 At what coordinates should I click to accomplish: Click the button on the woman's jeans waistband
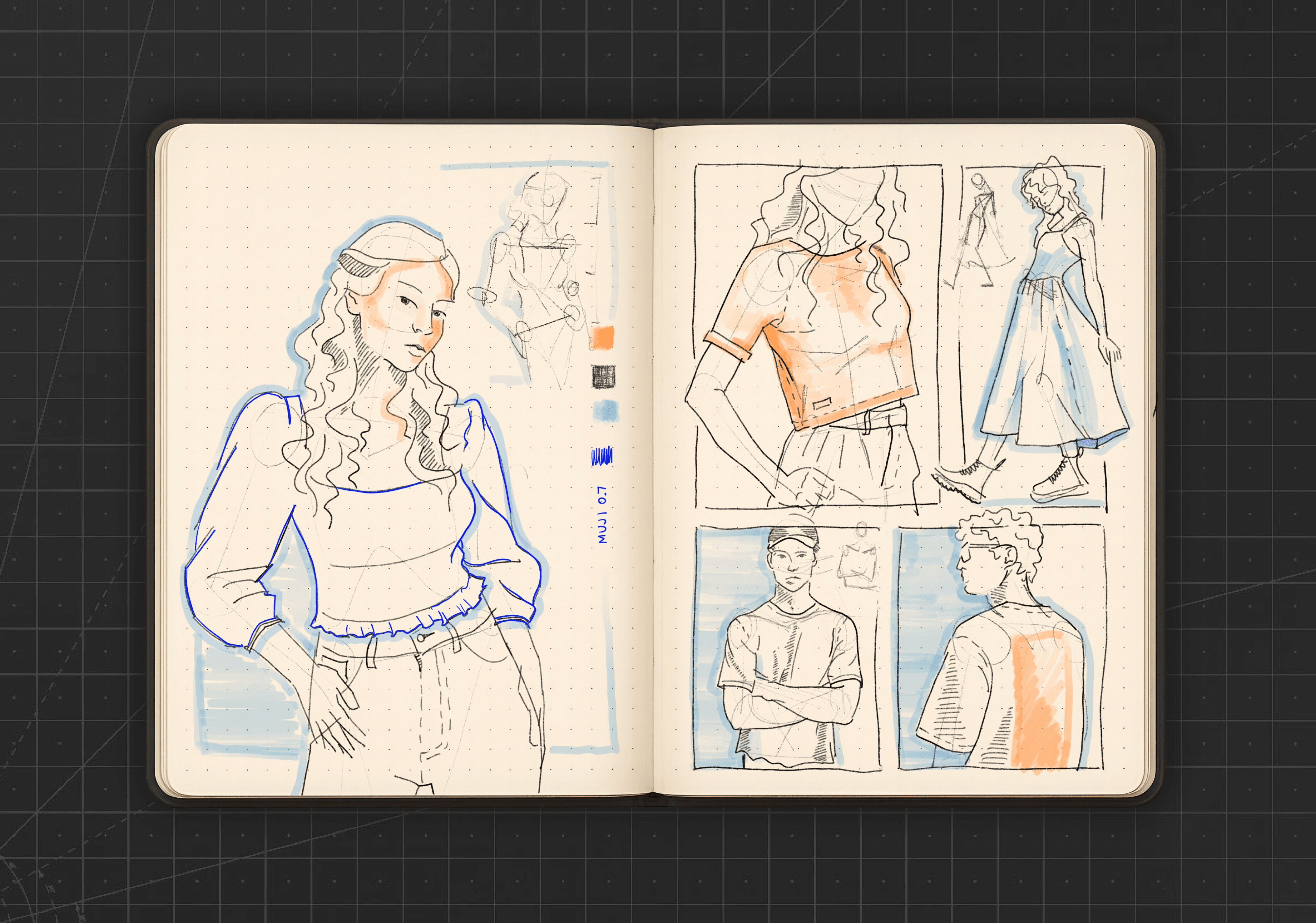421,638
